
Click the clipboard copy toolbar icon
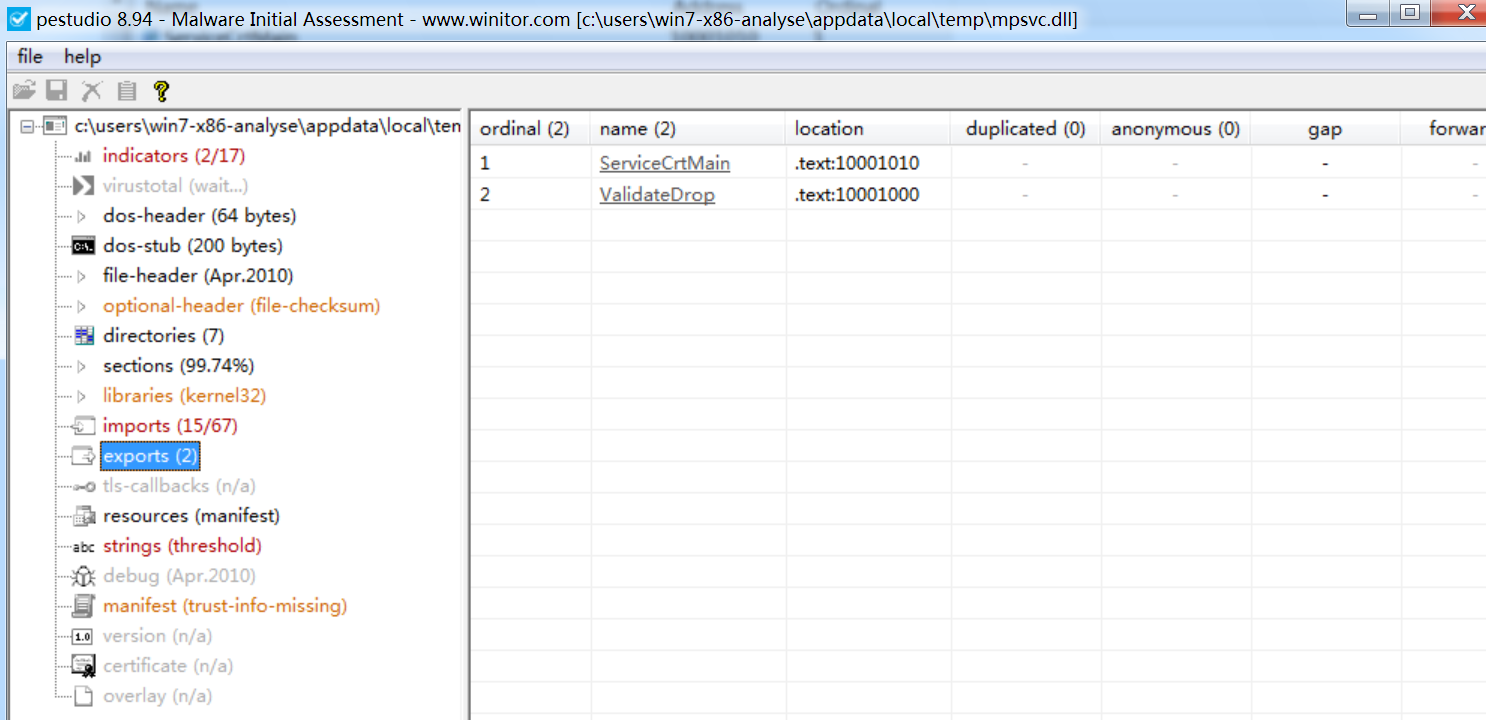tap(127, 91)
